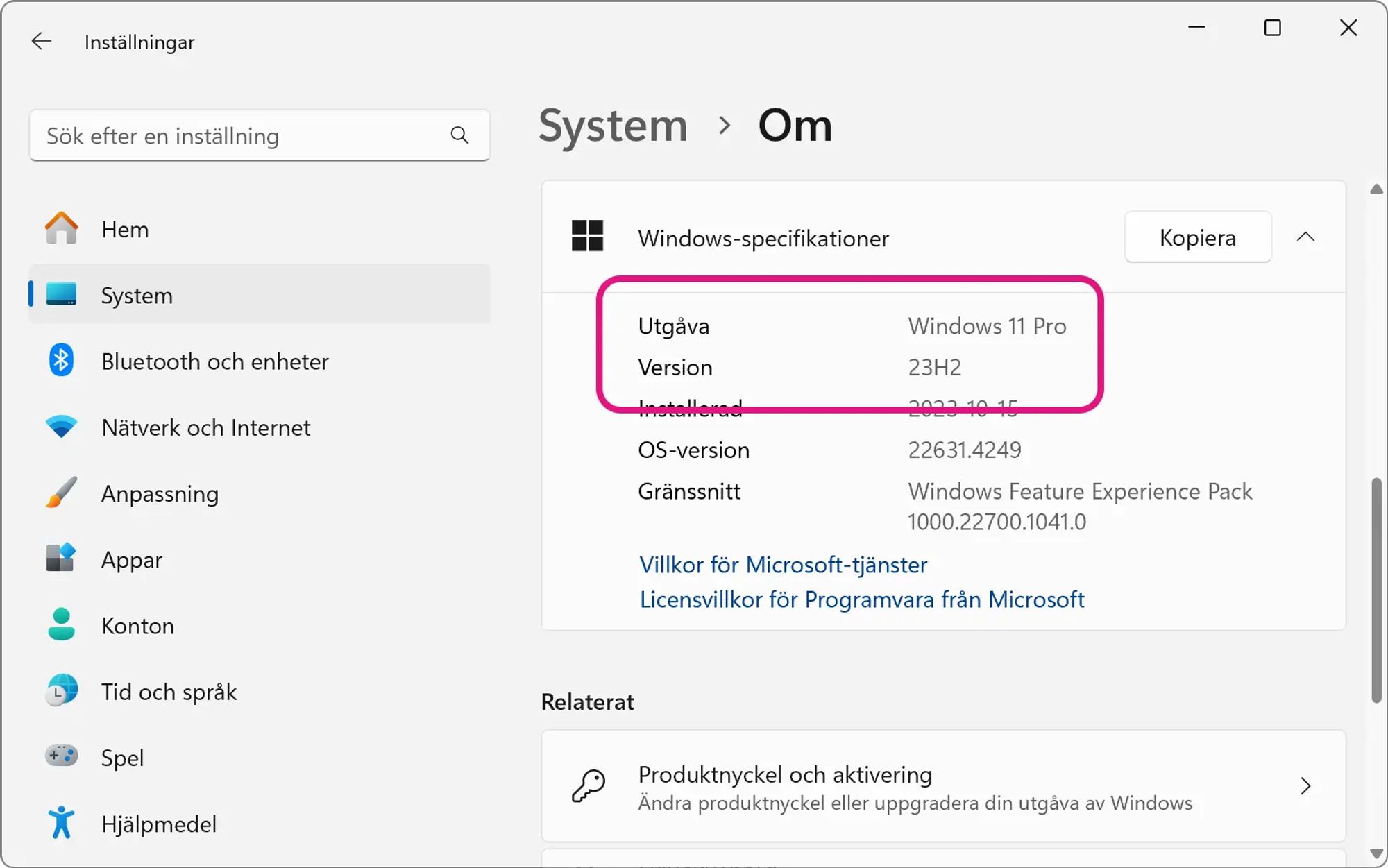
Task: Click the Utgåva label
Action: coord(673,326)
